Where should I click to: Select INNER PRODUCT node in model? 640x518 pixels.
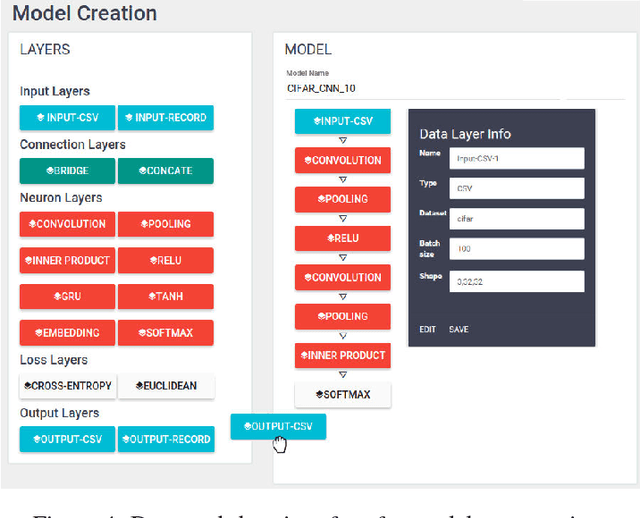coord(343,356)
